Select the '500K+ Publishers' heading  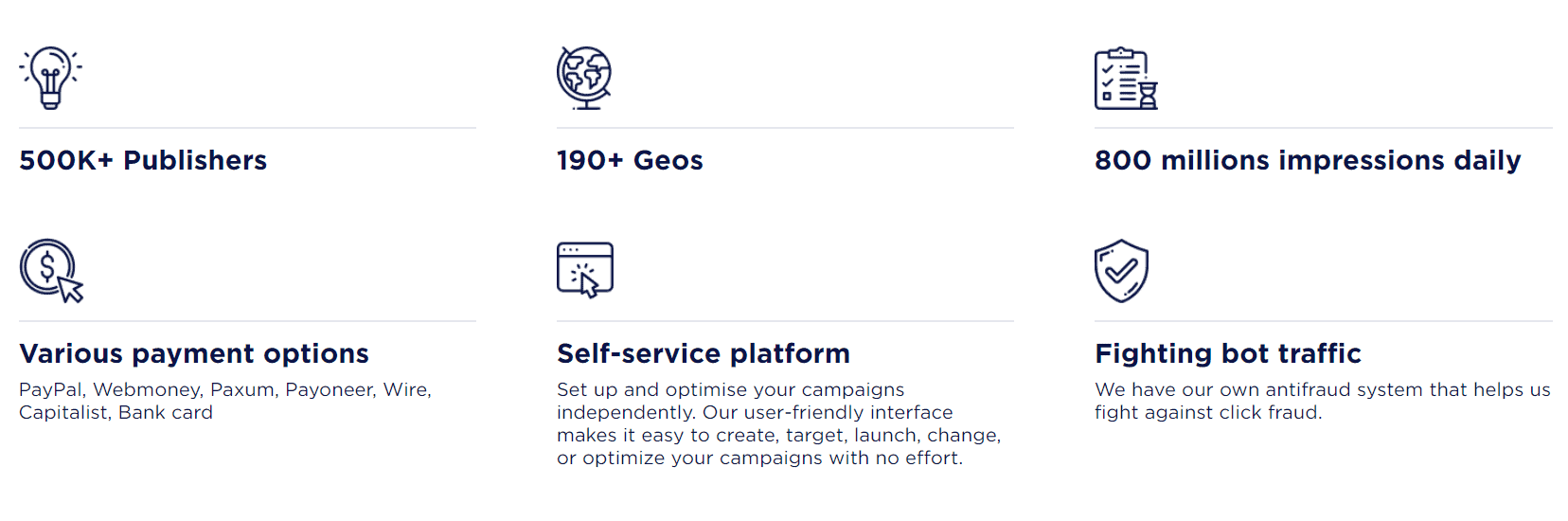click(x=143, y=160)
